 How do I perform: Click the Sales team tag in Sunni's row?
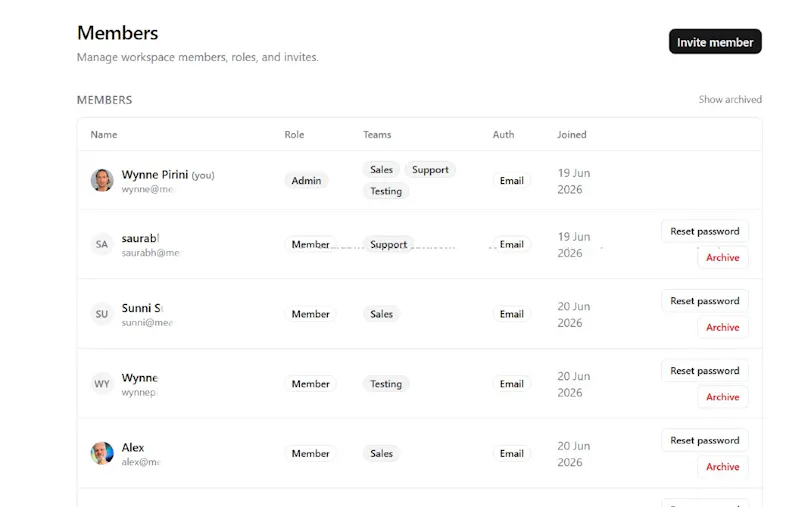coord(381,314)
